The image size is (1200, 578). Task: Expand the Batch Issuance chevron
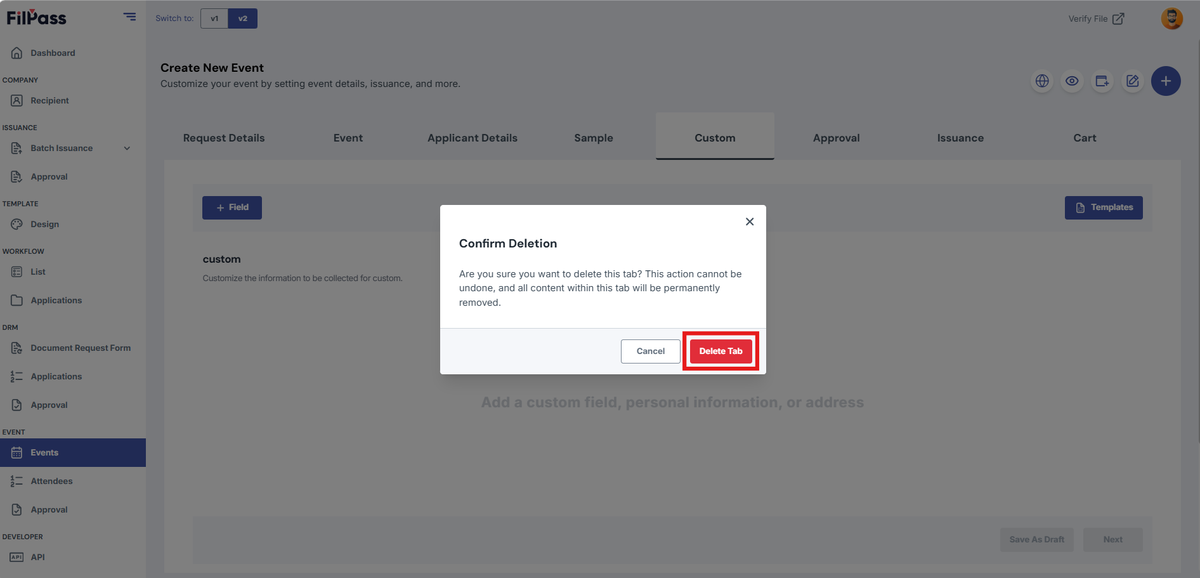[126, 148]
